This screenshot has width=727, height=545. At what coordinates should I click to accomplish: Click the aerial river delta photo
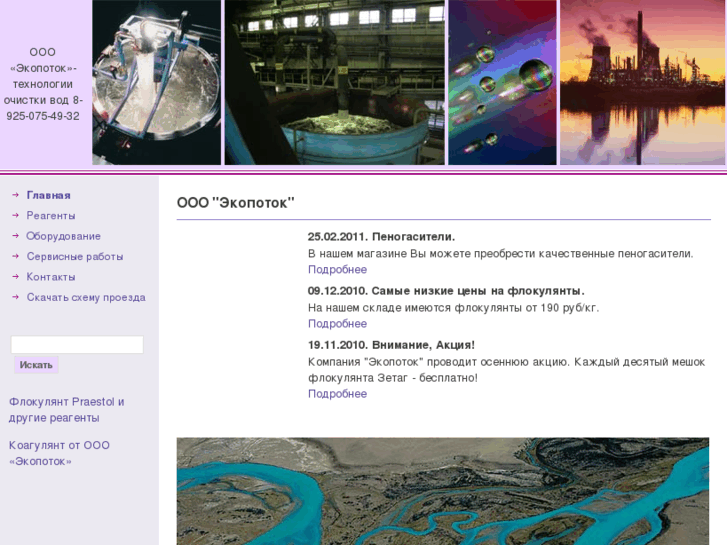tap(442, 491)
